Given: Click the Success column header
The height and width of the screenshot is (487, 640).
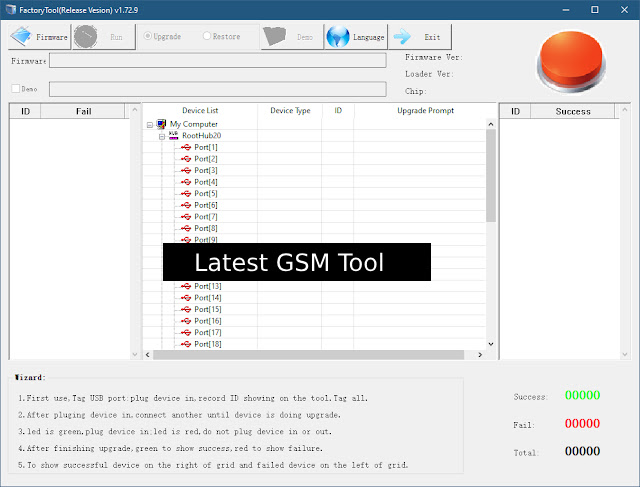Looking at the screenshot, I should coord(573,111).
